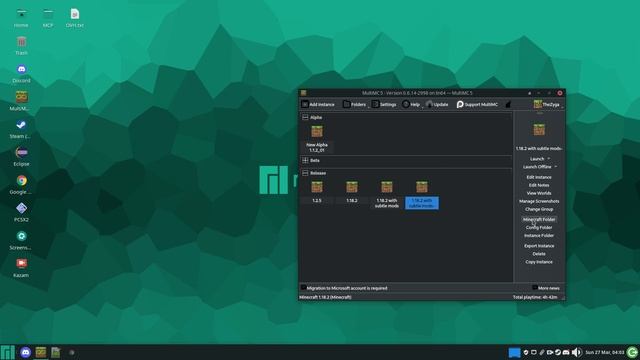Image resolution: width=640 pixels, height=360 pixels.
Task: Open the MCP desktop folder icon
Action: point(48,18)
